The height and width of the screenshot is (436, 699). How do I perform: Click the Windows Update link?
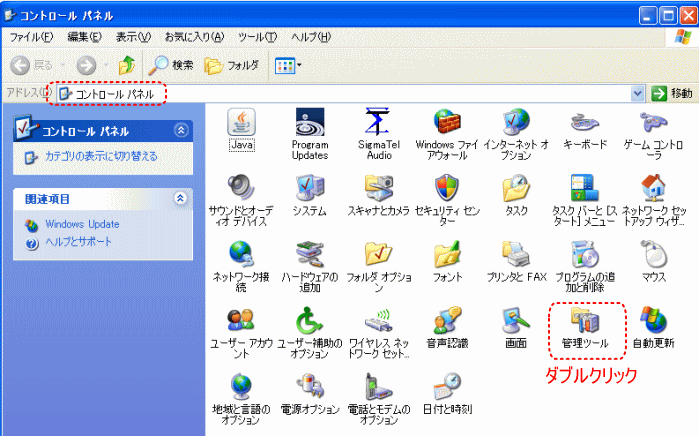tap(82, 224)
